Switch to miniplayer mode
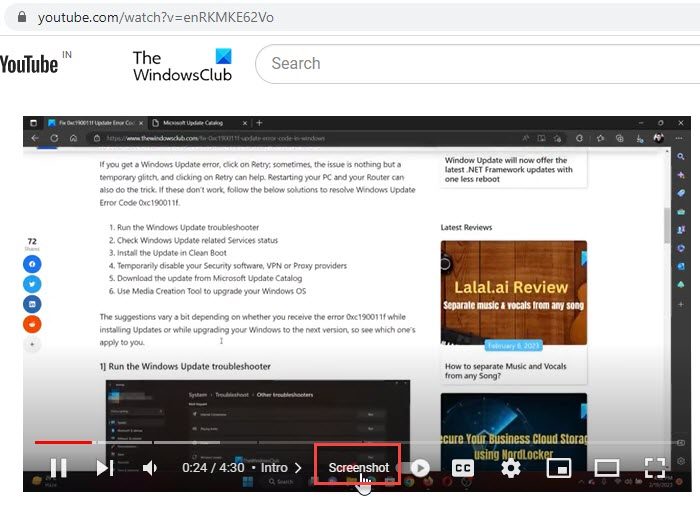 (558, 468)
